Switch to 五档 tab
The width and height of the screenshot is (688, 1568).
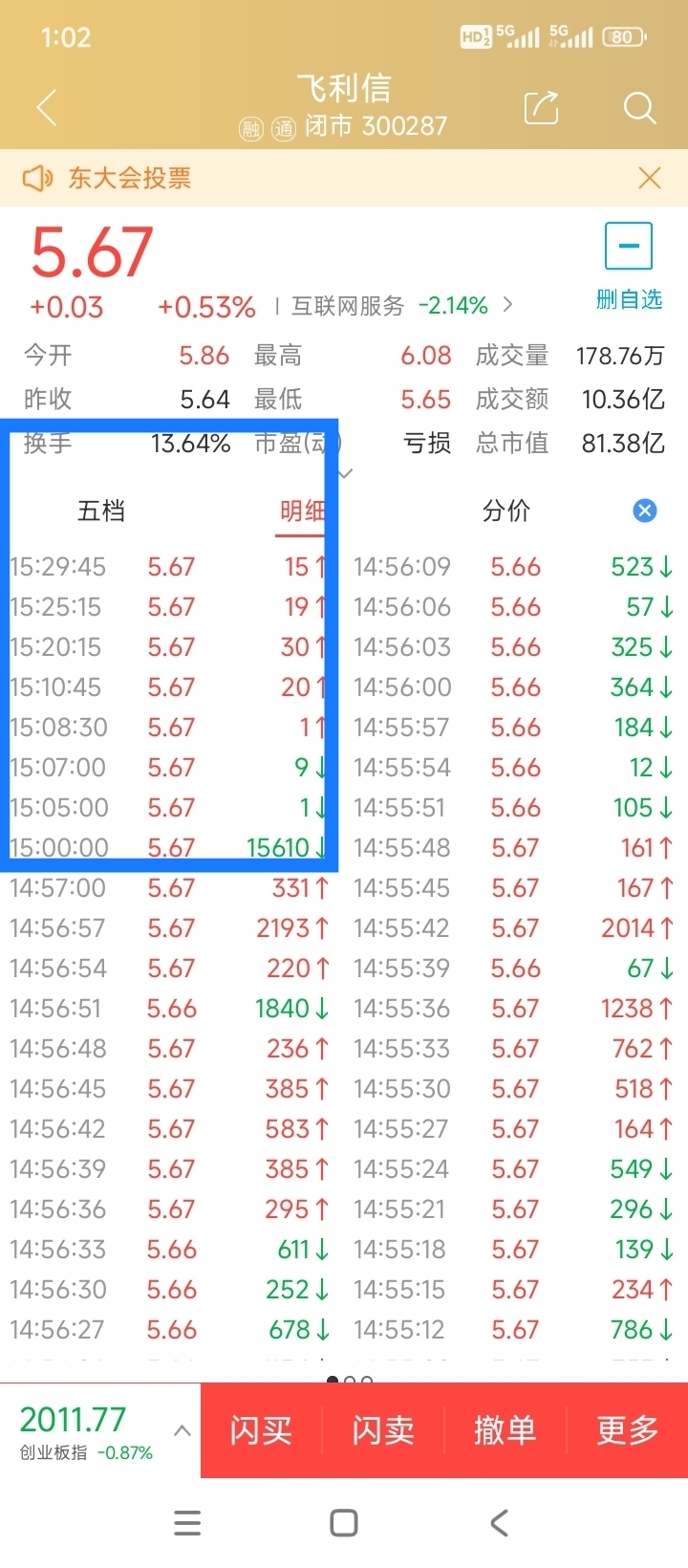coord(101,511)
